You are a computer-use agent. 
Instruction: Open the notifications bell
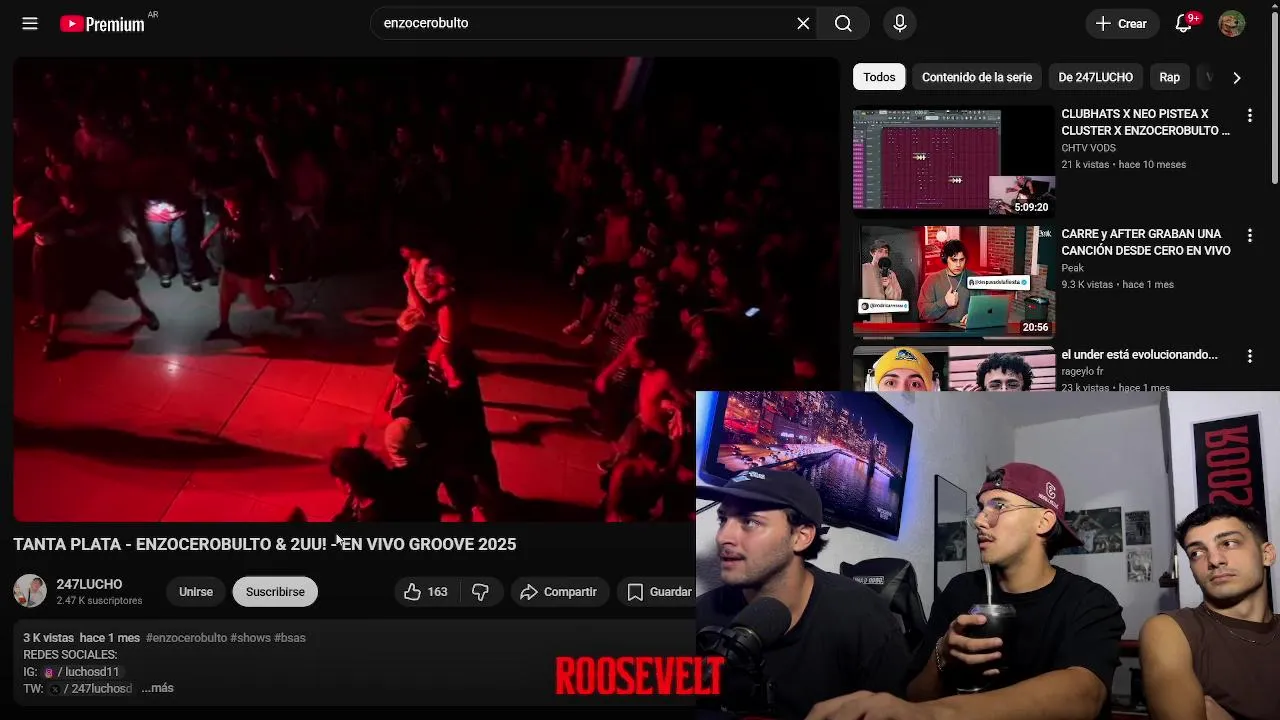(x=1184, y=23)
